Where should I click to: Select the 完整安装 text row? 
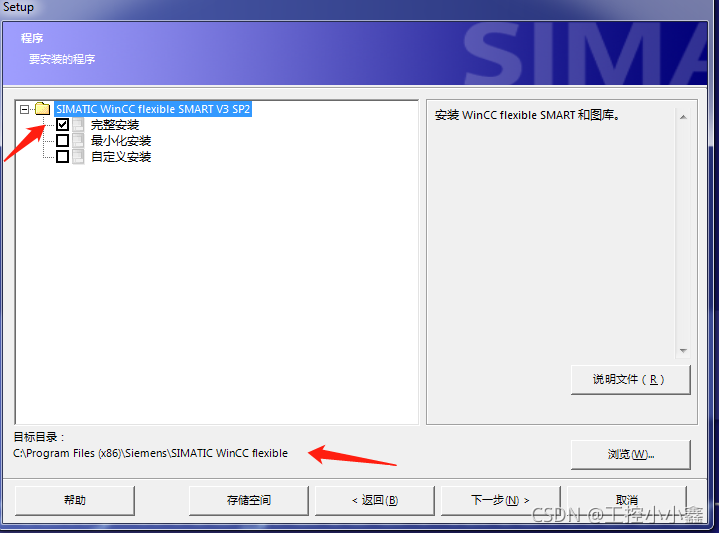115,125
